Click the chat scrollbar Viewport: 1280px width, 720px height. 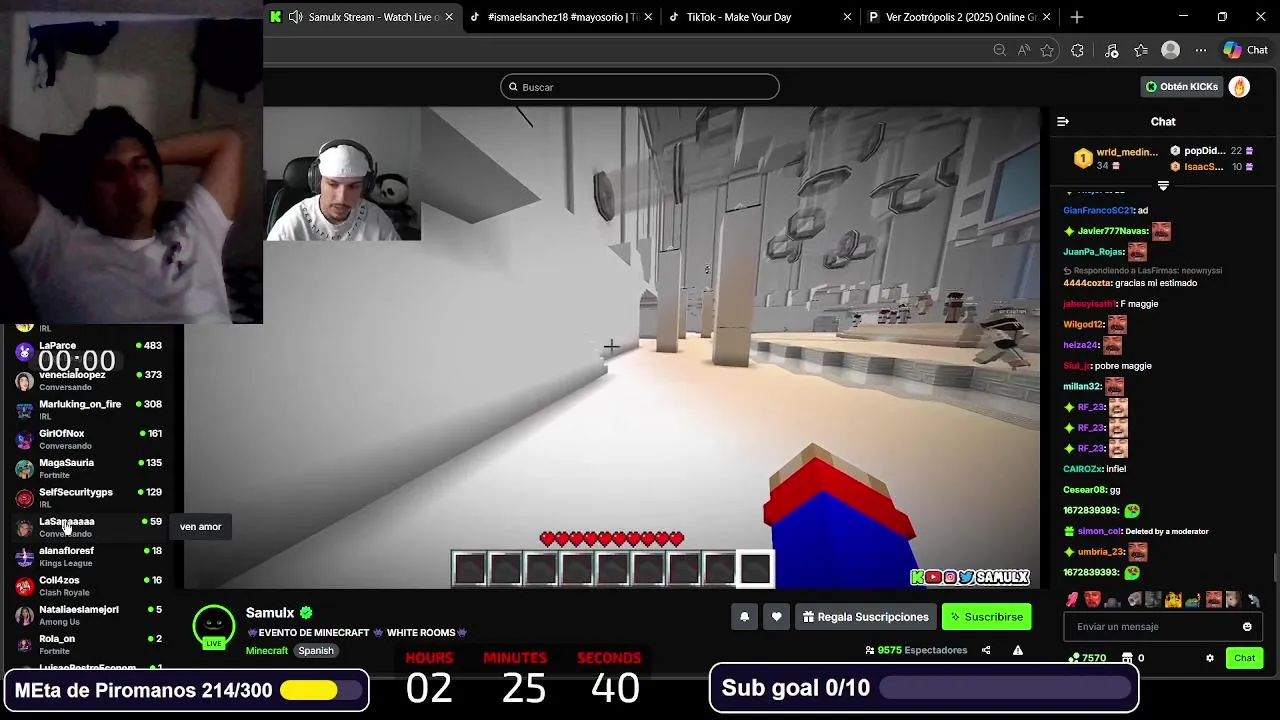point(1274,566)
